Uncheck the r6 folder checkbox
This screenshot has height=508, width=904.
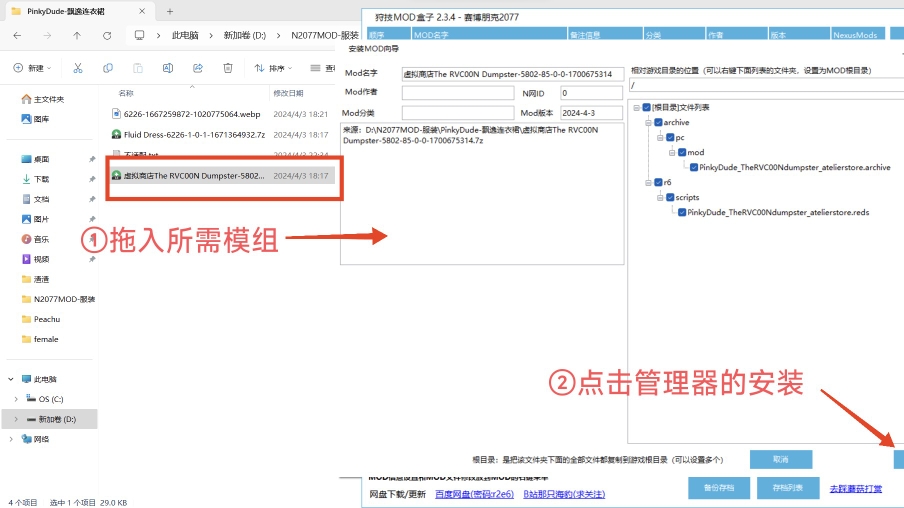[x=657, y=183]
